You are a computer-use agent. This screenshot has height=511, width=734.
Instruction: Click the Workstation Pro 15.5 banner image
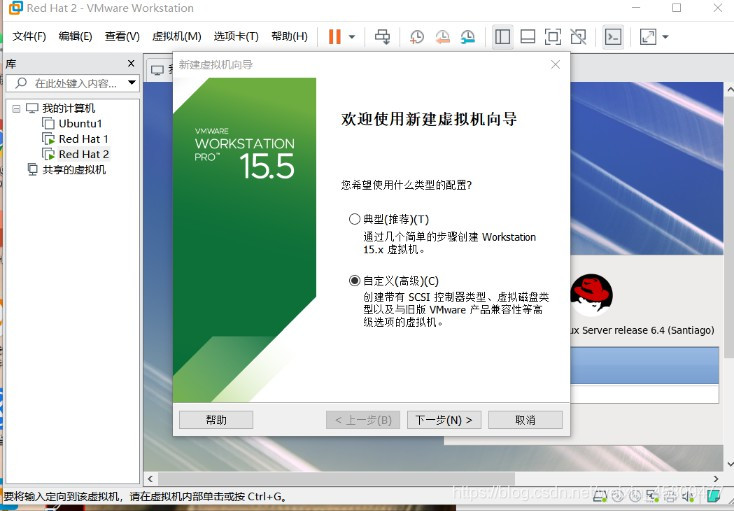tap(244, 240)
